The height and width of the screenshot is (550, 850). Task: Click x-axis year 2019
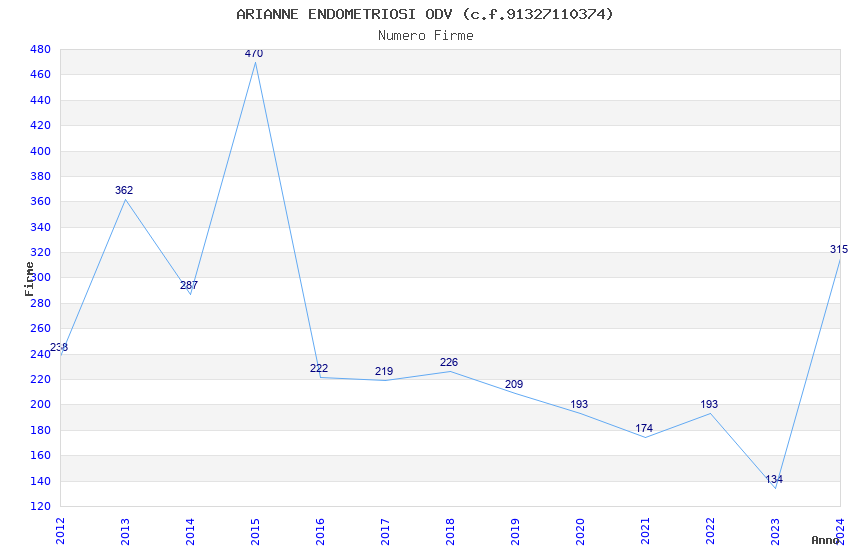pyautogui.click(x=516, y=531)
